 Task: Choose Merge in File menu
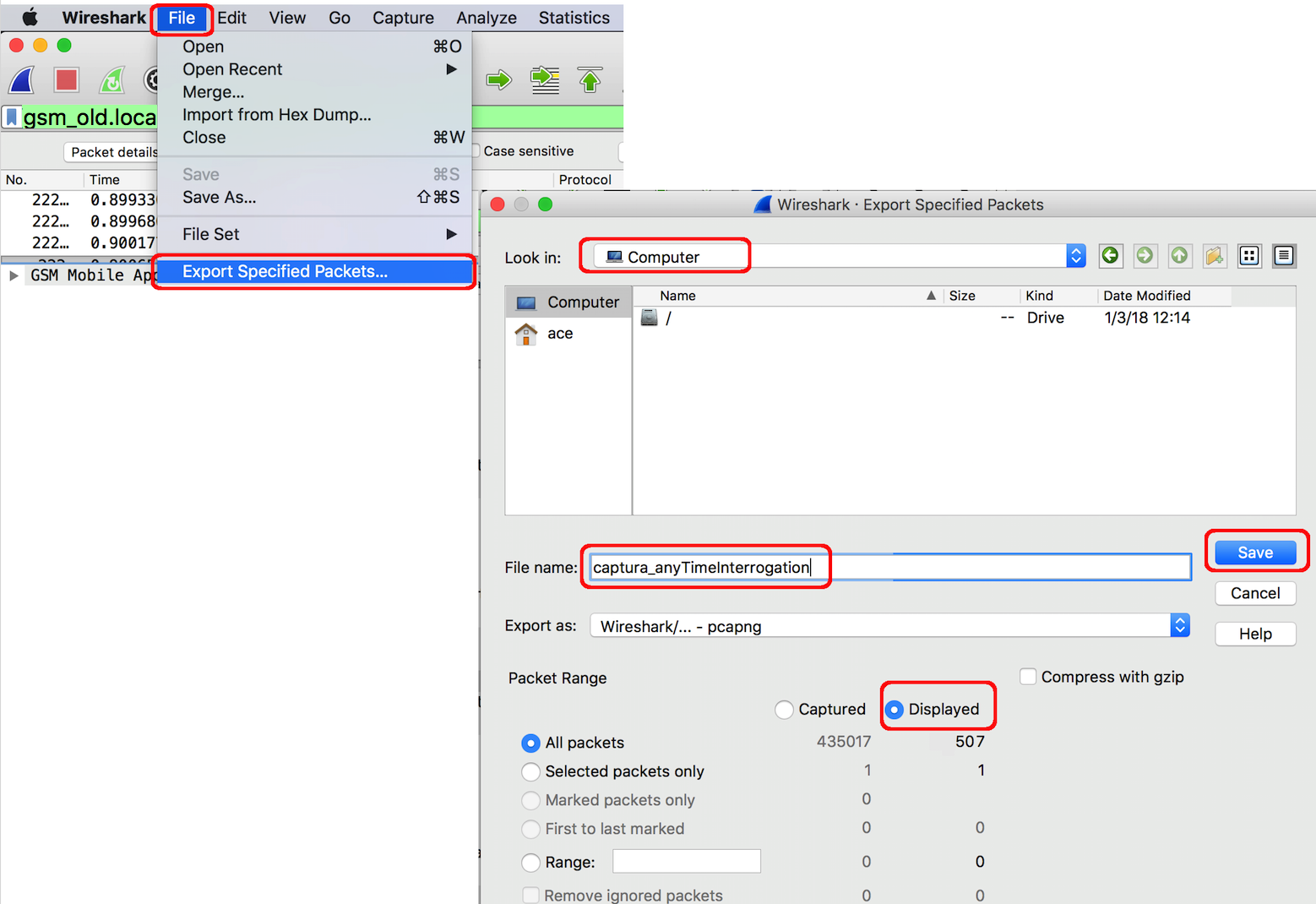(315, 92)
